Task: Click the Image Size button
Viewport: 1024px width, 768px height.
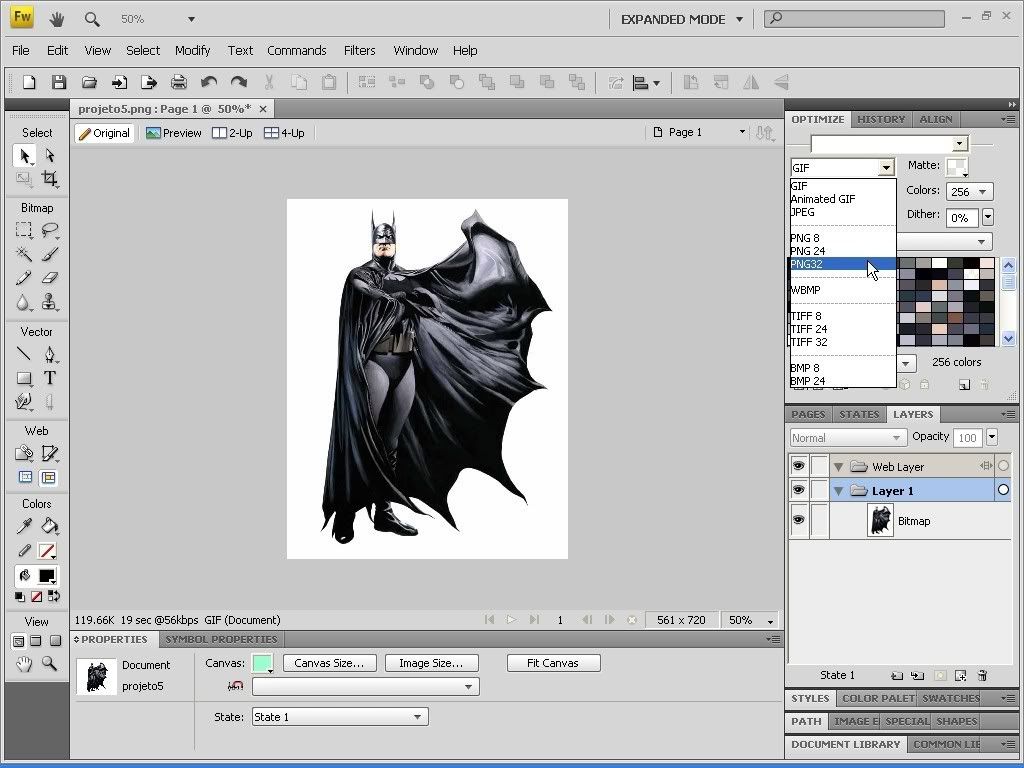Action: pos(431,663)
